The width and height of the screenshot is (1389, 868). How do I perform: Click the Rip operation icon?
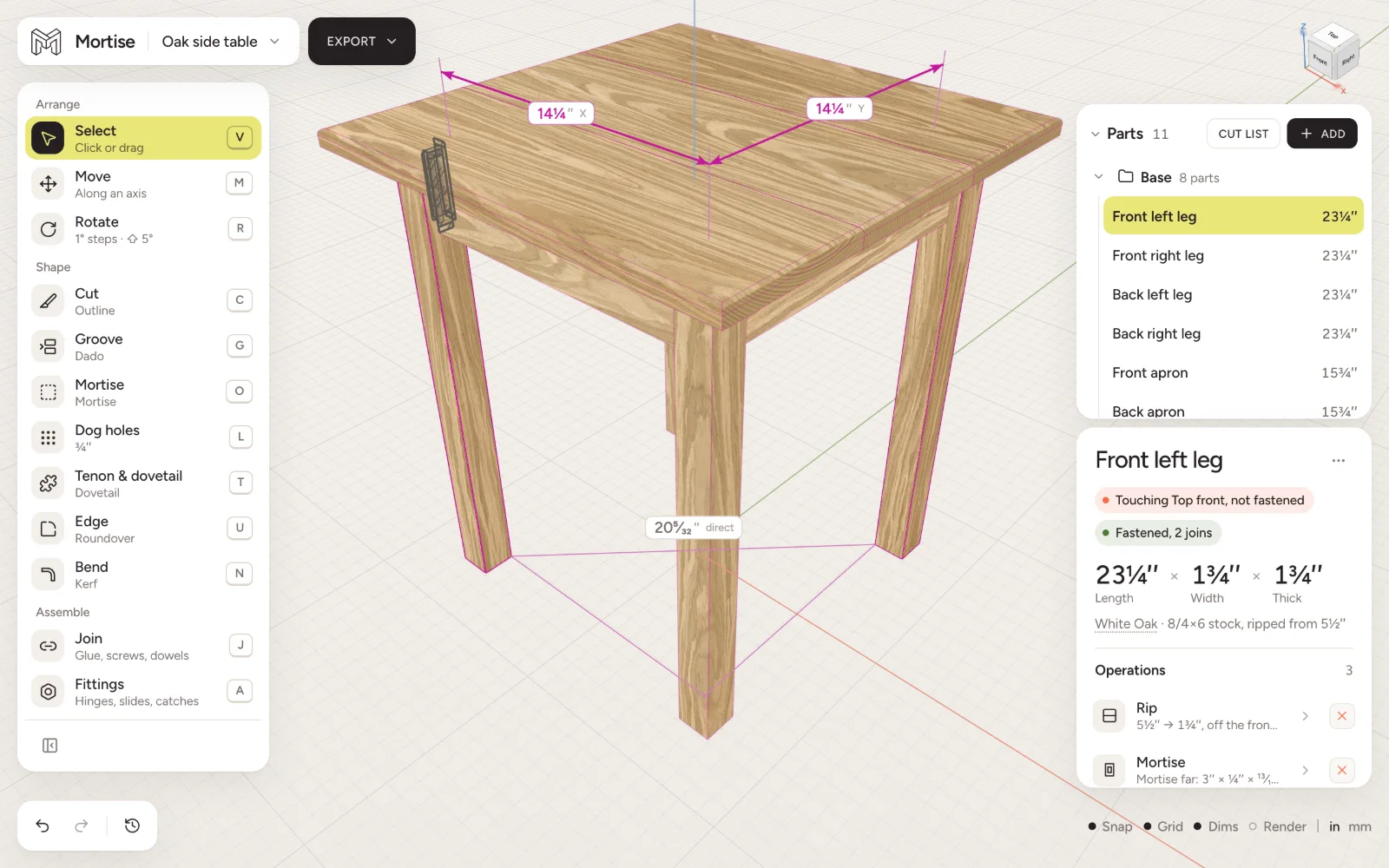pyautogui.click(x=1109, y=716)
